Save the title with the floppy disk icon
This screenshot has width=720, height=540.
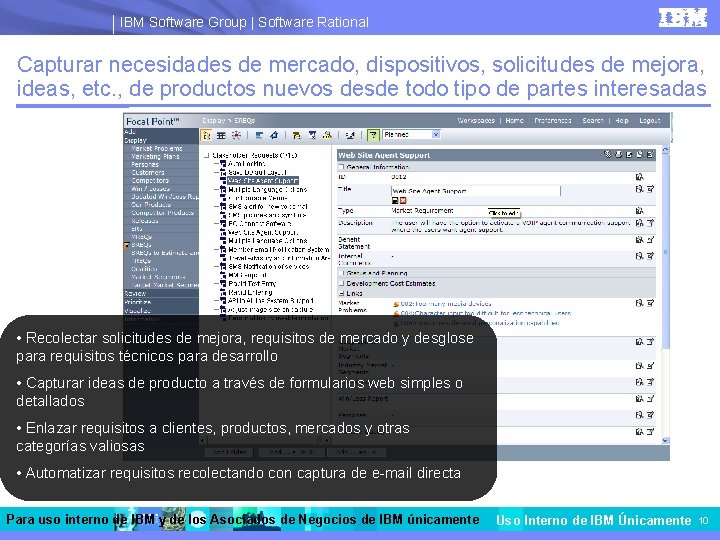coord(395,201)
